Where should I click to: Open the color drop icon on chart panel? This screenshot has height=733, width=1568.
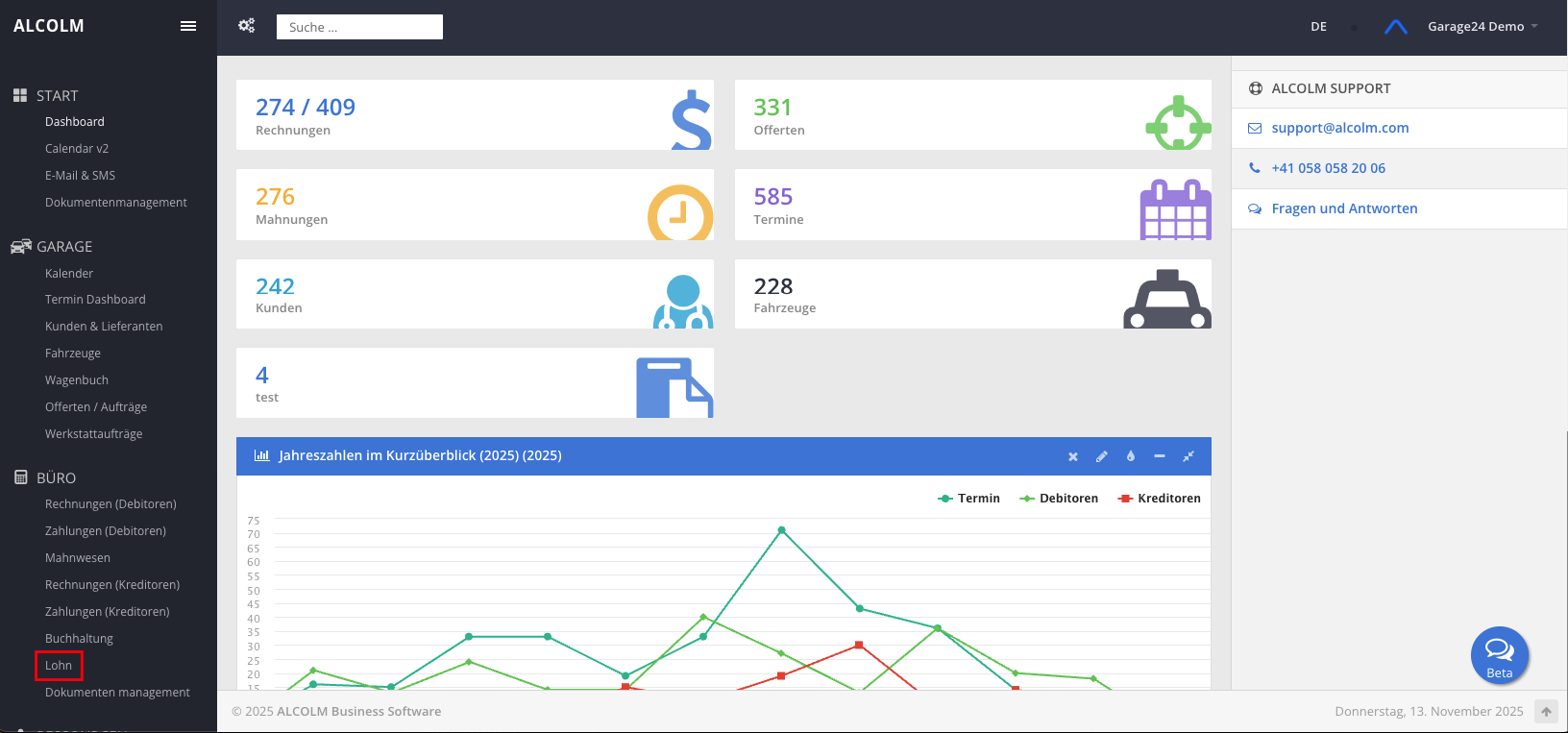click(x=1131, y=456)
